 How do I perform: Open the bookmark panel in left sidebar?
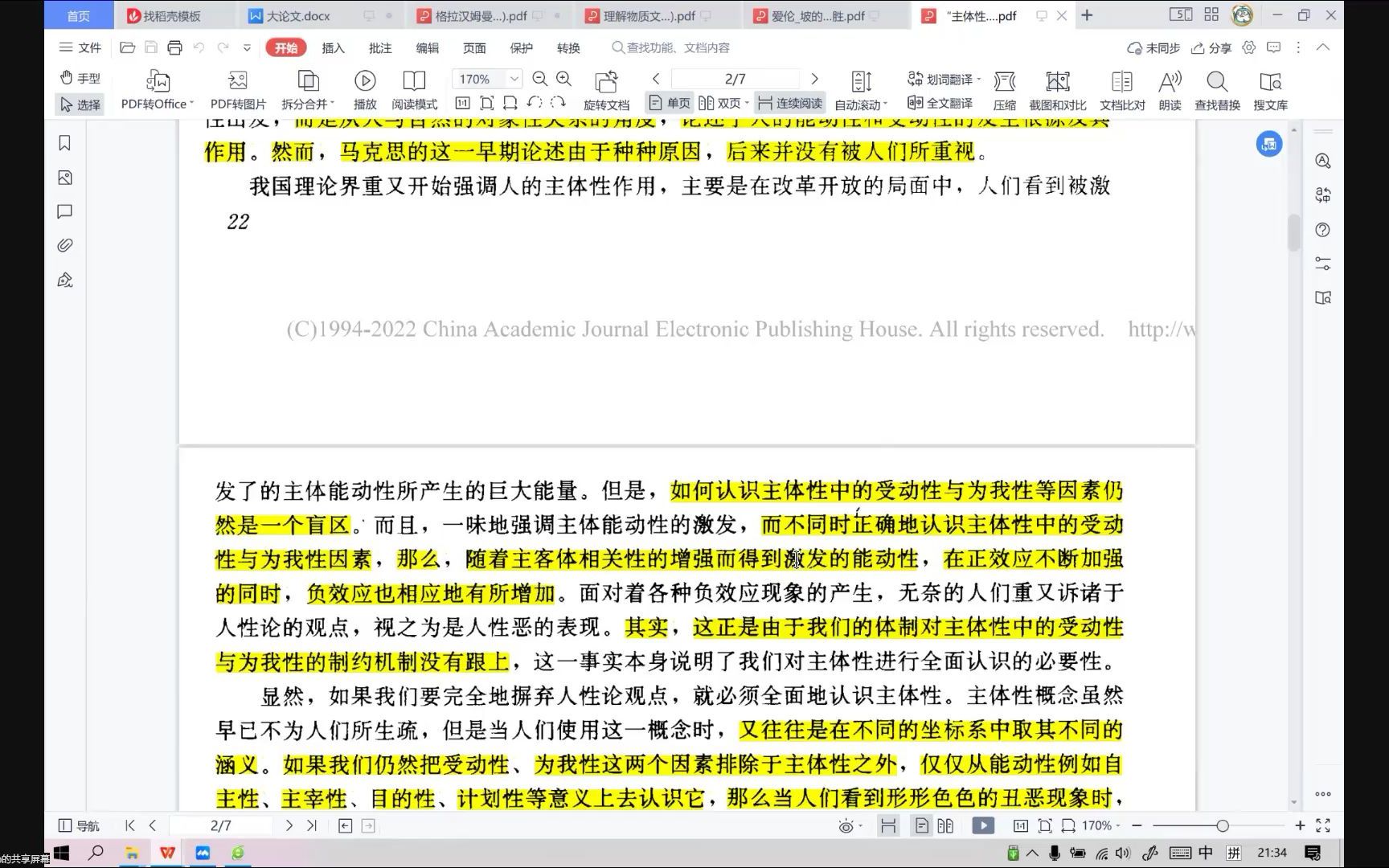pos(65,143)
